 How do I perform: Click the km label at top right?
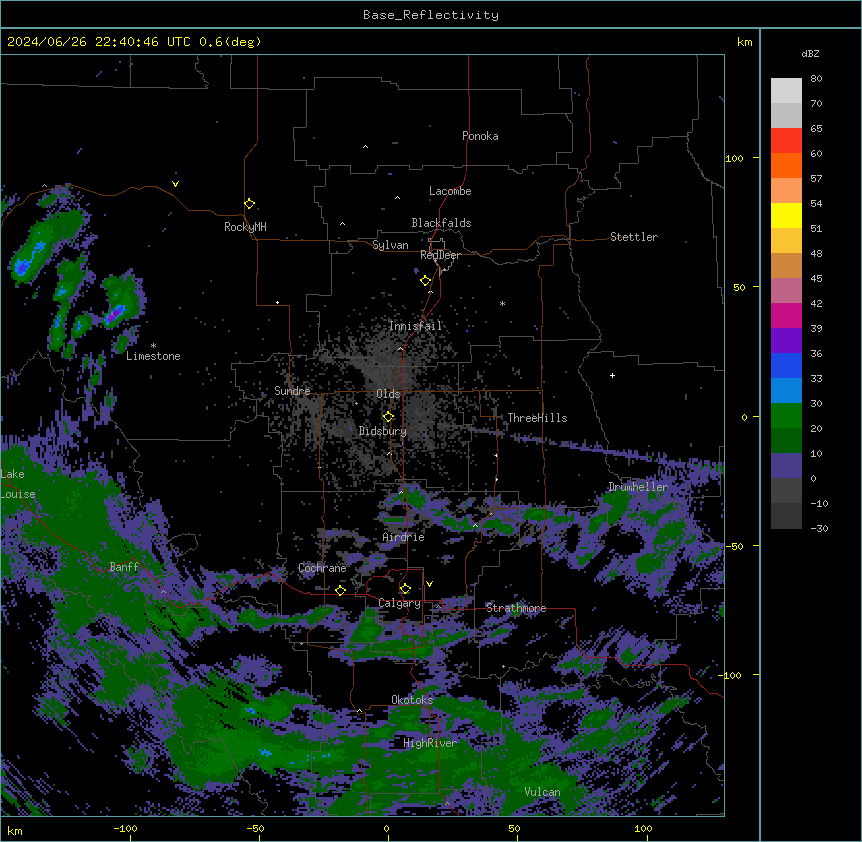pos(745,42)
